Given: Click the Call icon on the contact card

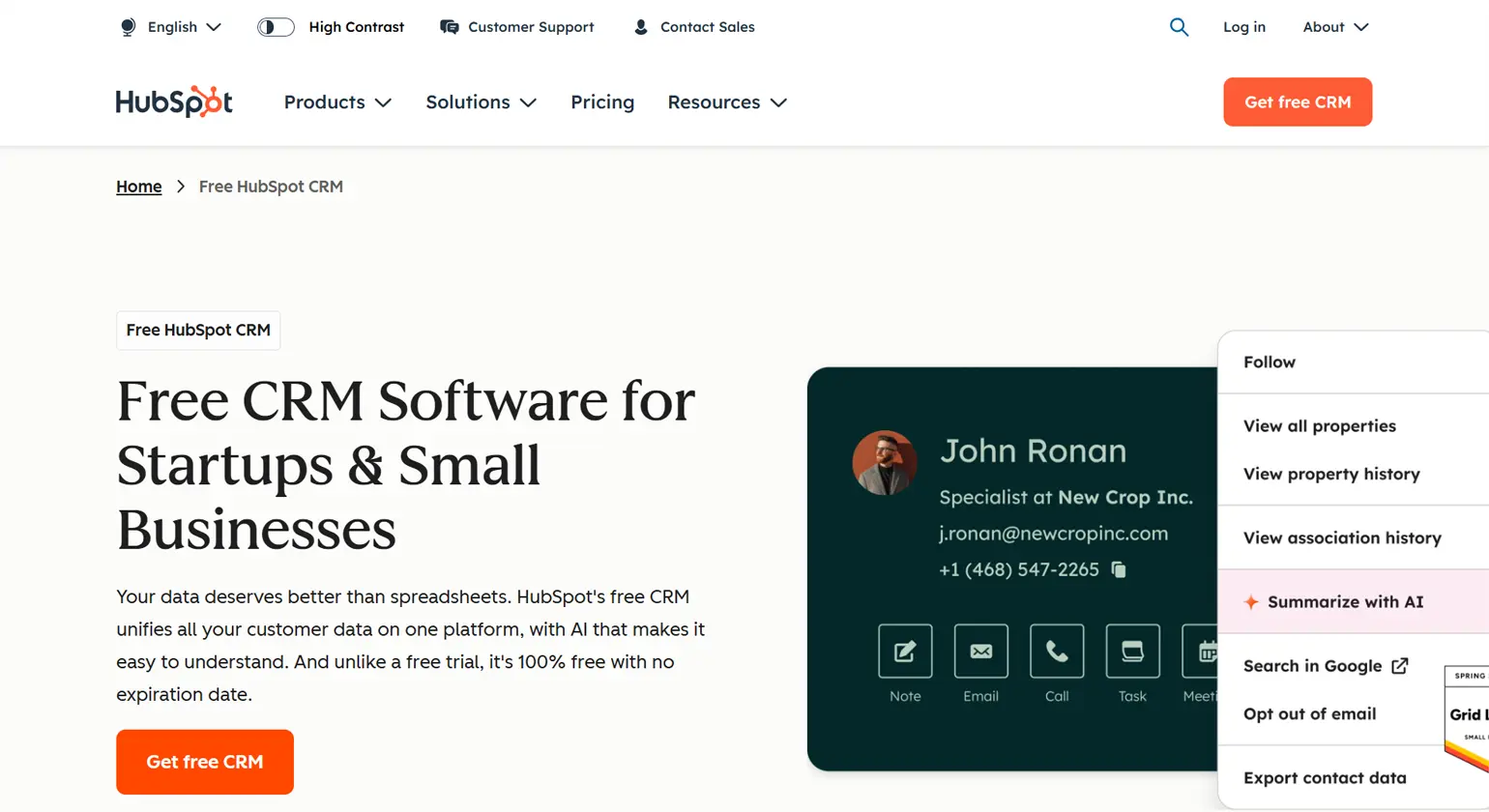Looking at the screenshot, I should point(1056,651).
